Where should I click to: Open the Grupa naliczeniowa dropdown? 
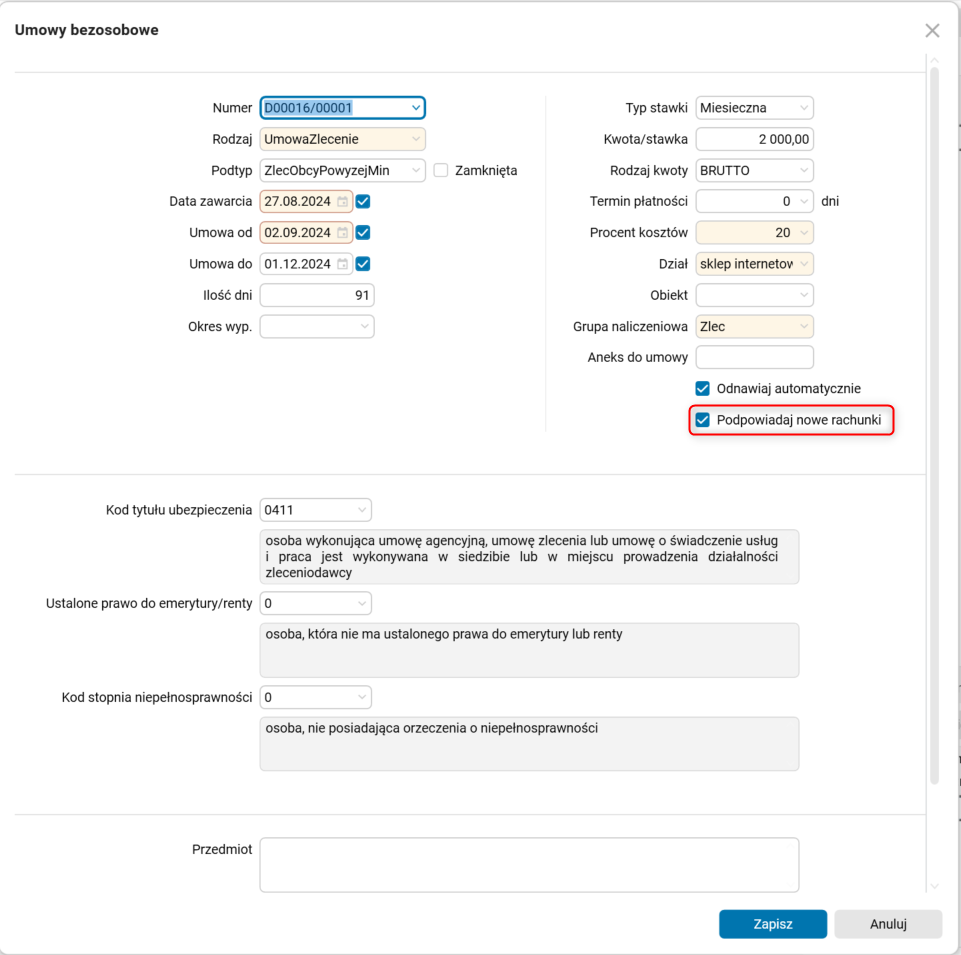click(x=803, y=326)
